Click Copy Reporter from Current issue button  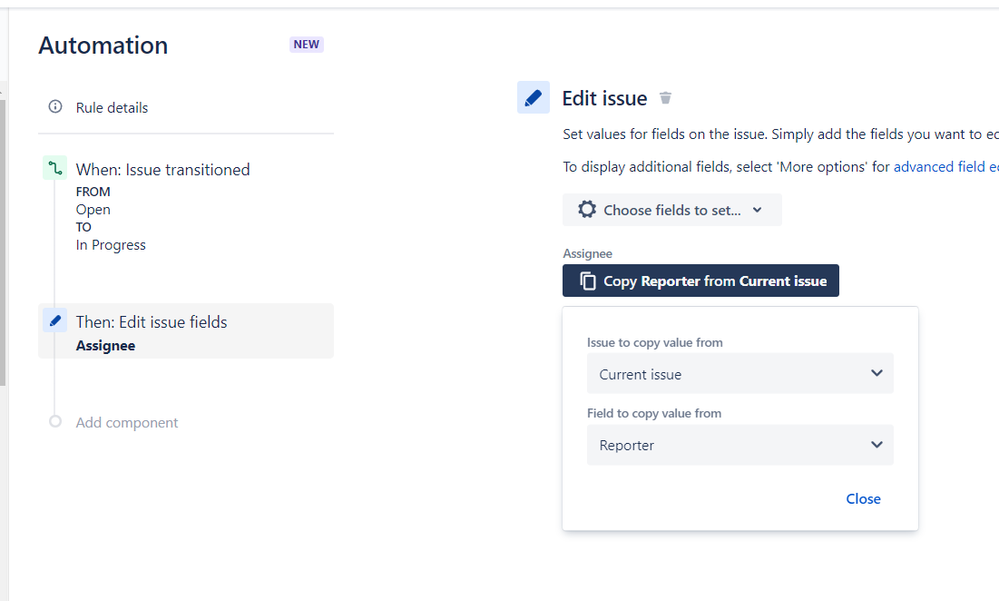pyautogui.click(x=700, y=280)
